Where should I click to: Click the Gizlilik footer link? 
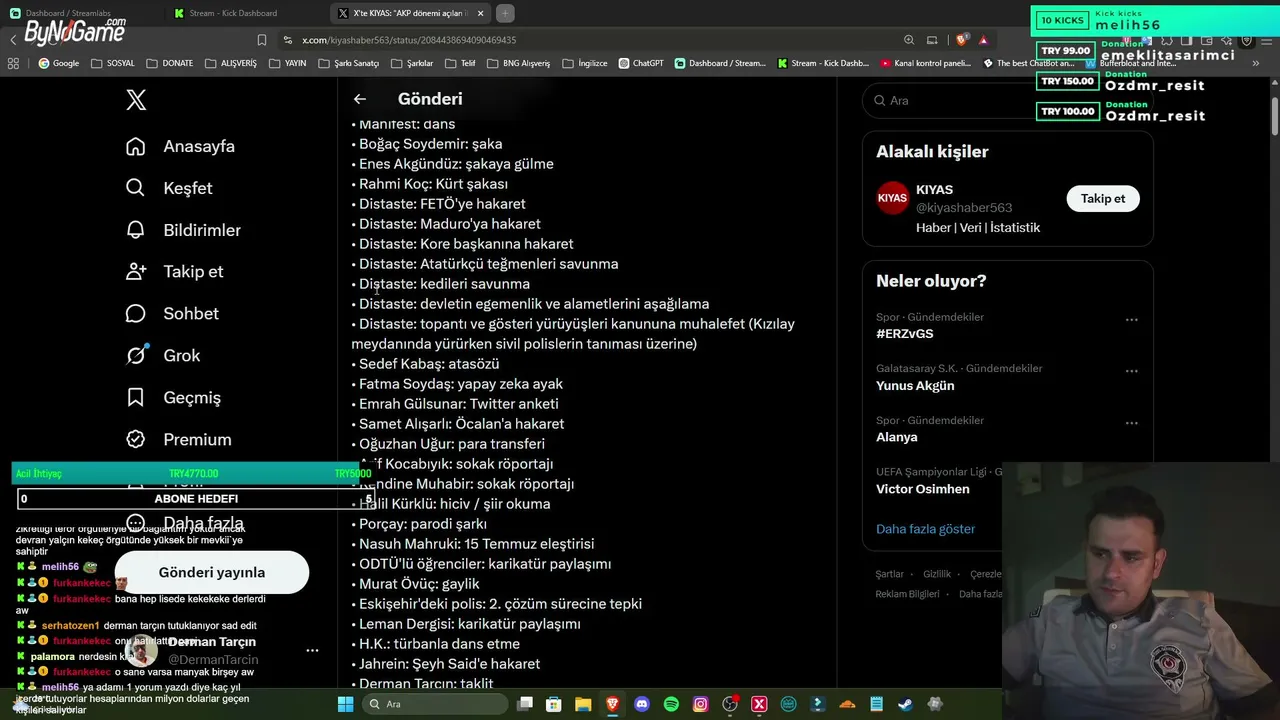tap(937, 574)
